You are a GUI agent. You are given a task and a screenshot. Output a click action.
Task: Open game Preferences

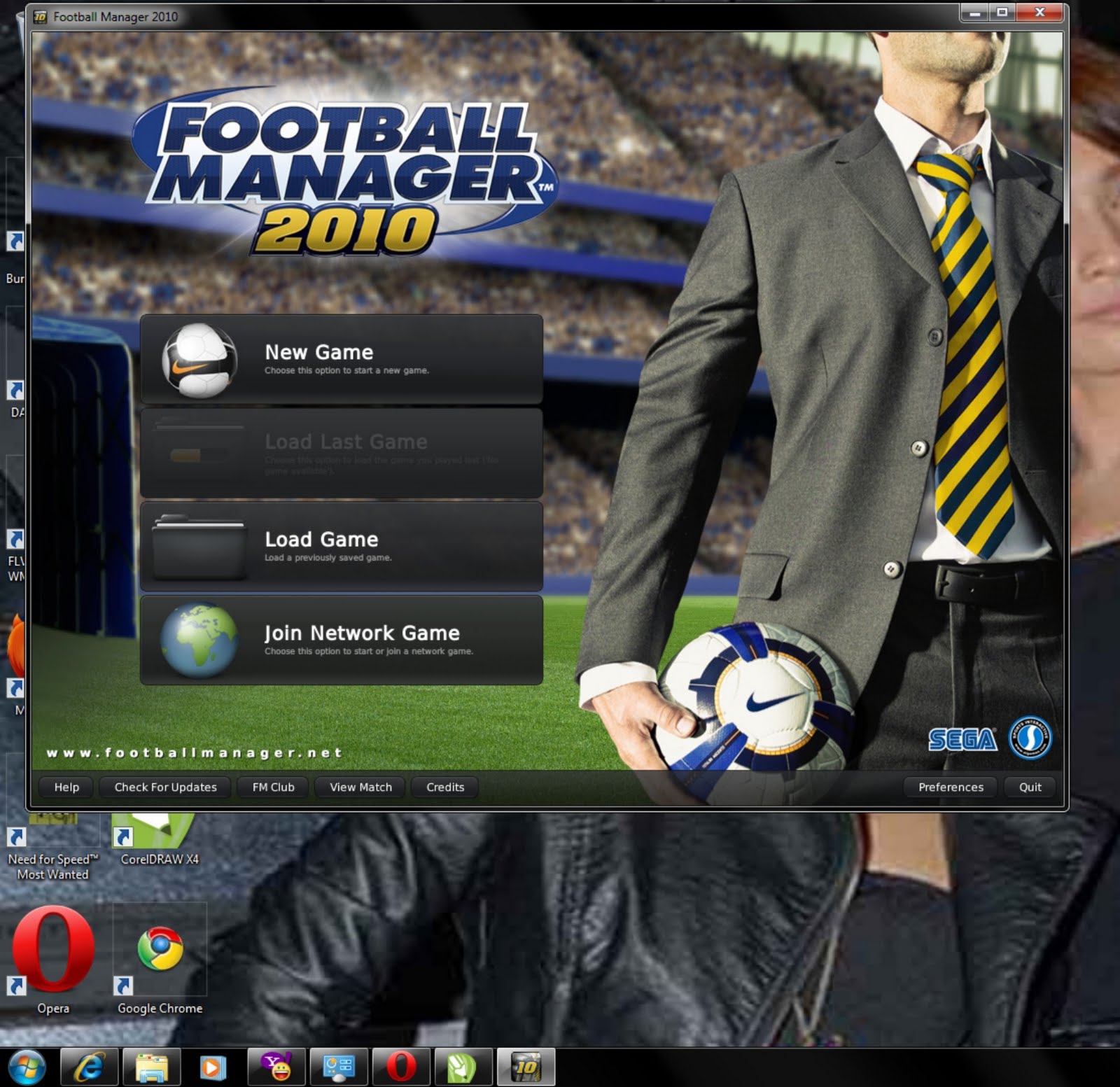(x=951, y=787)
